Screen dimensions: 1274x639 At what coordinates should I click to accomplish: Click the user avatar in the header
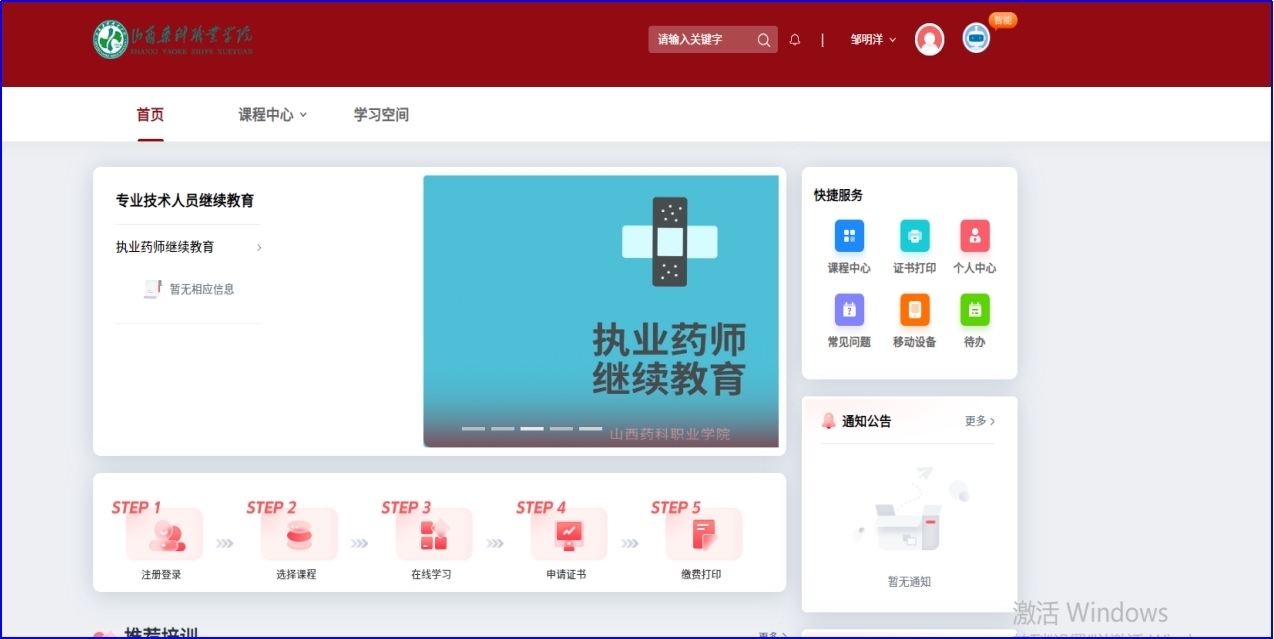coord(929,40)
